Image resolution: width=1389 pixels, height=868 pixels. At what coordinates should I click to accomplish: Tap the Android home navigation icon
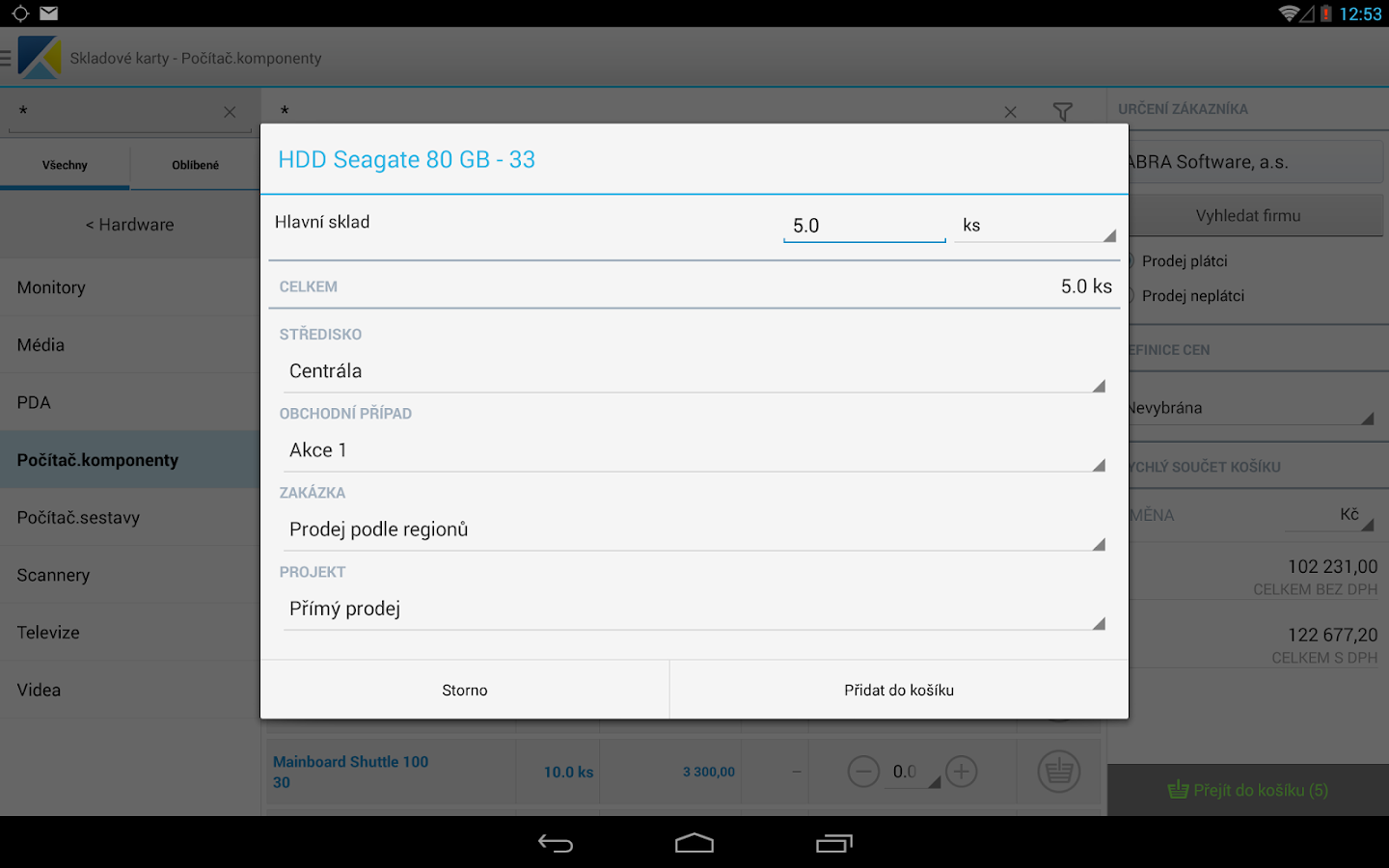(694, 844)
